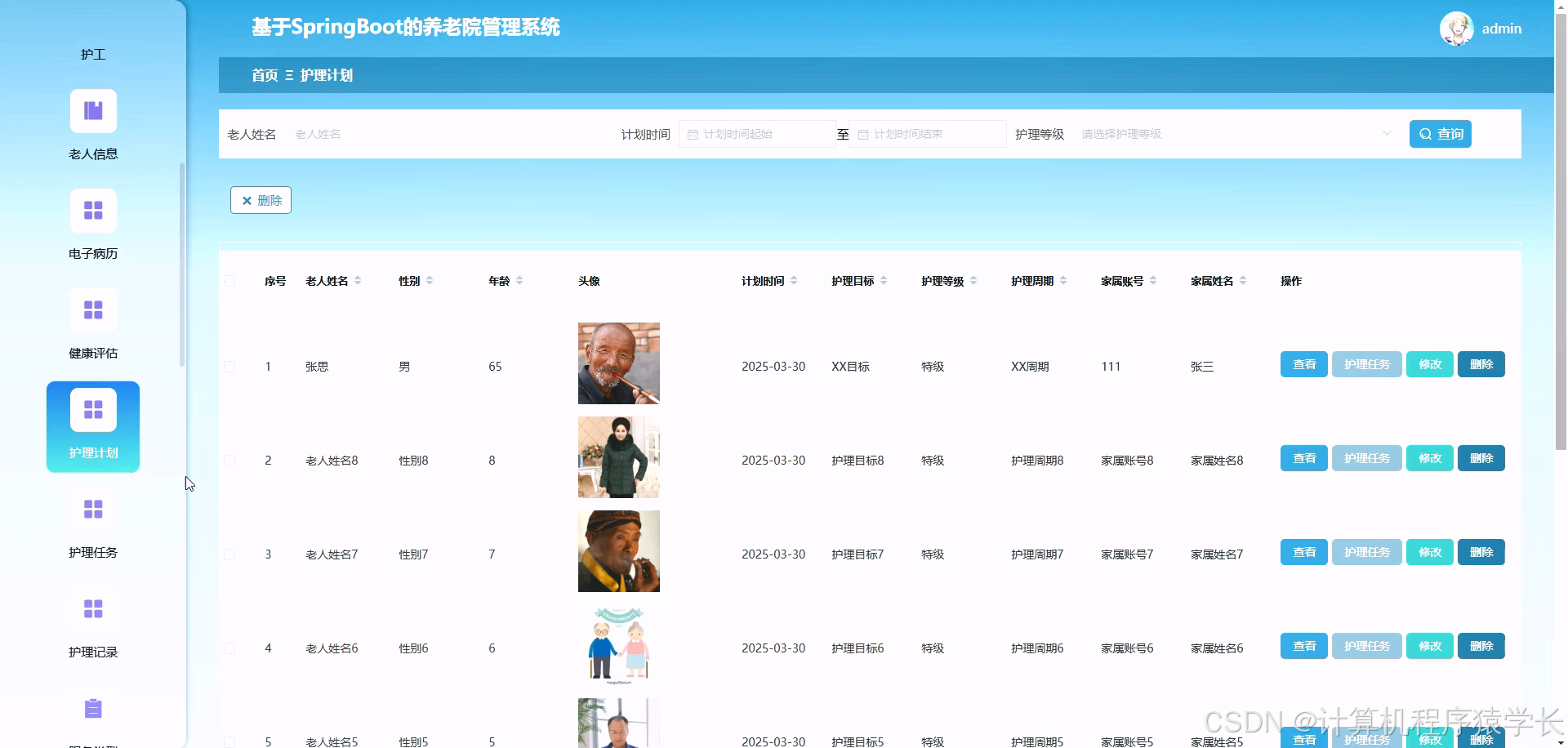The height and width of the screenshot is (748, 1568).
Task: Open the 护理等级 dropdown
Action: (1225, 134)
